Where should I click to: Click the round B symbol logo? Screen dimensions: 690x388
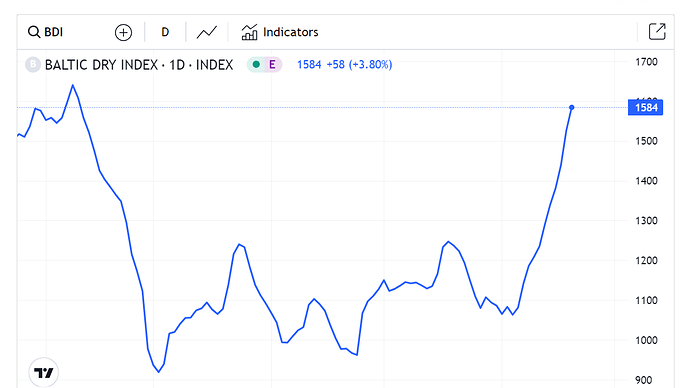point(33,65)
